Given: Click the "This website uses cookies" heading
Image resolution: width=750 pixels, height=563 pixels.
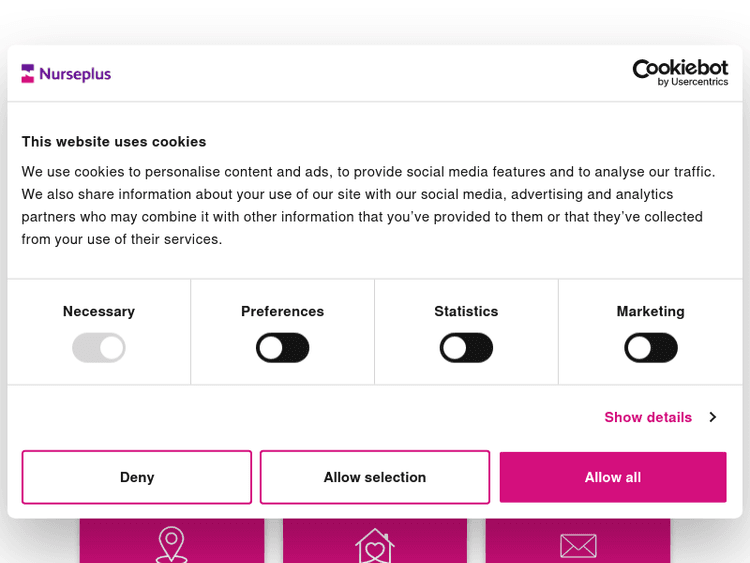Looking at the screenshot, I should 114,141.
